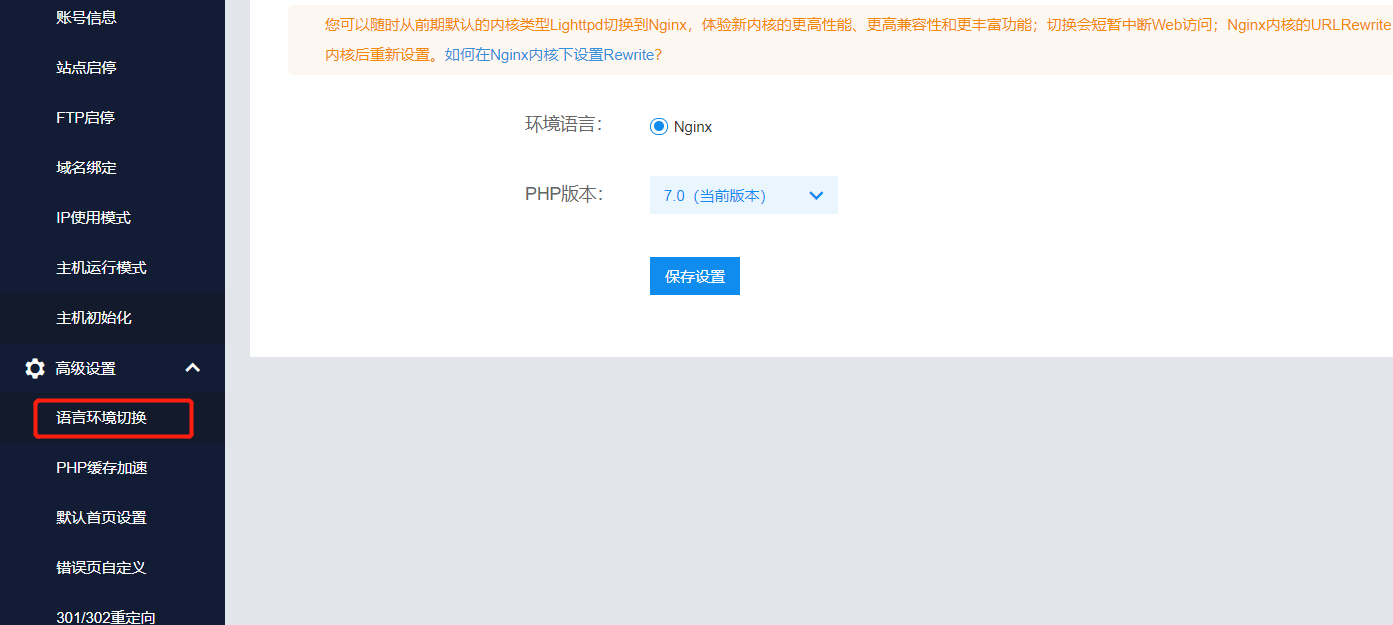Click the 保存设置 button
The height and width of the screenshot is (625, 1393).
click(x=694, y=276)
